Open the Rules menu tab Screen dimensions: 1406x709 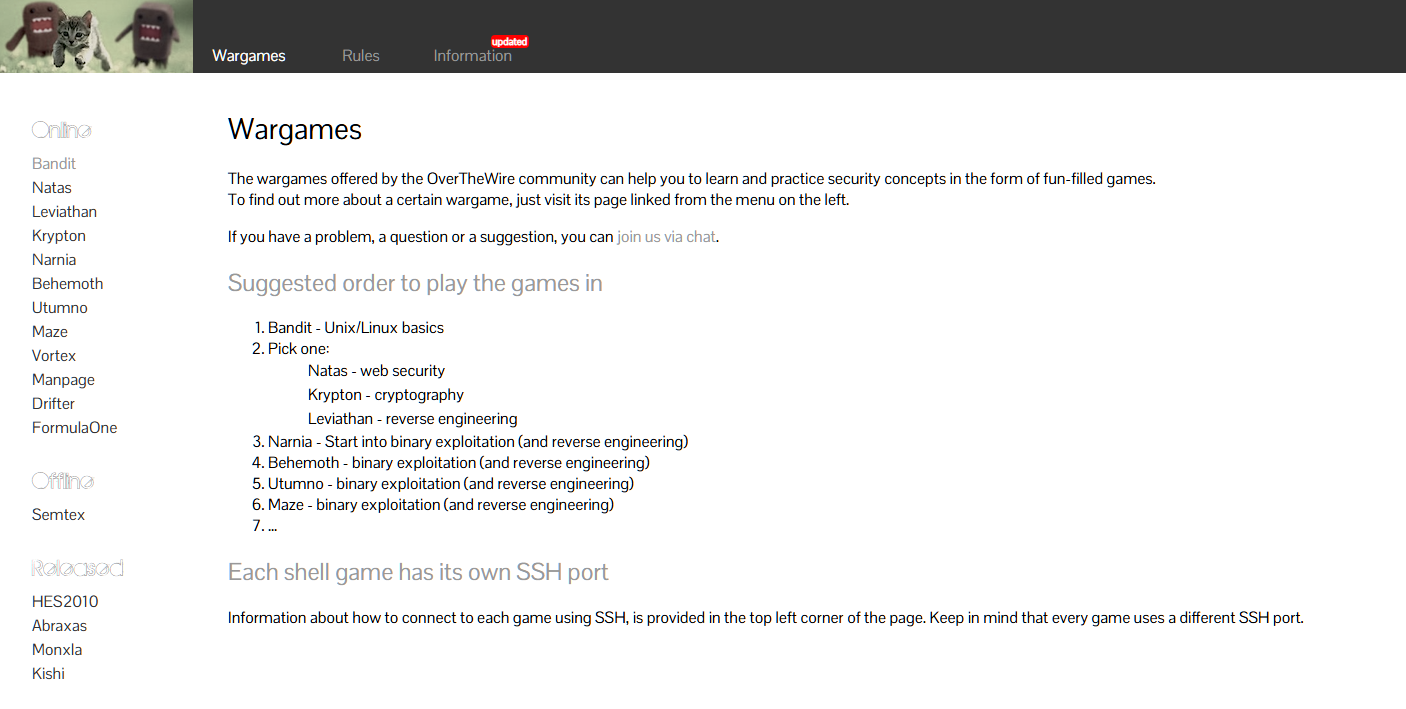(x=361, y=56)
